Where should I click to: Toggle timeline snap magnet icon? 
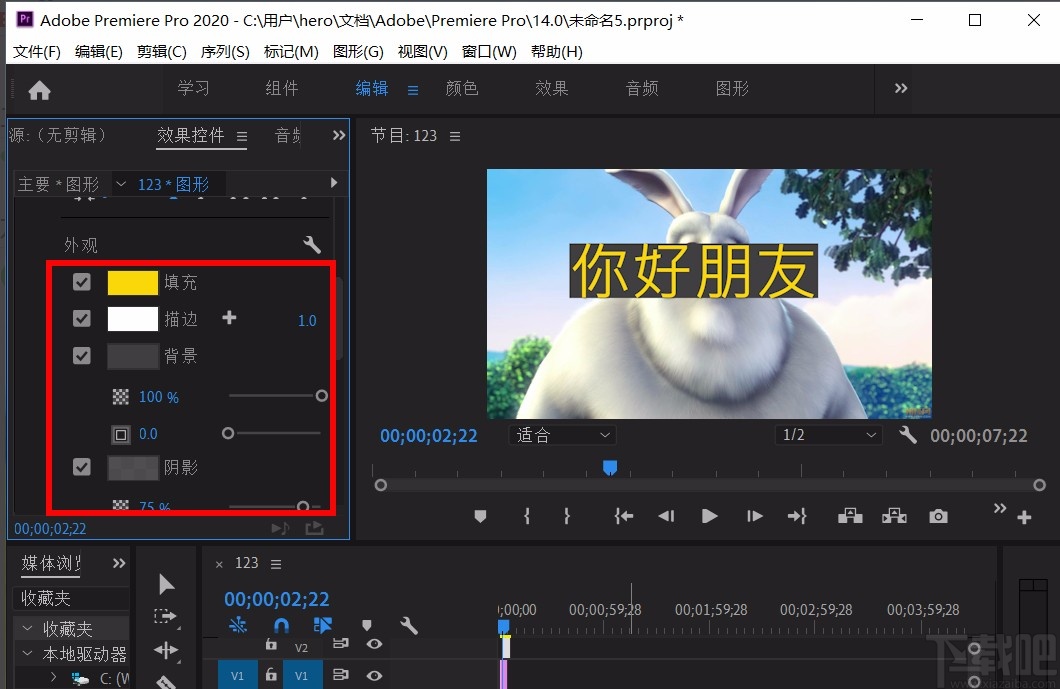tap(281, 625)
